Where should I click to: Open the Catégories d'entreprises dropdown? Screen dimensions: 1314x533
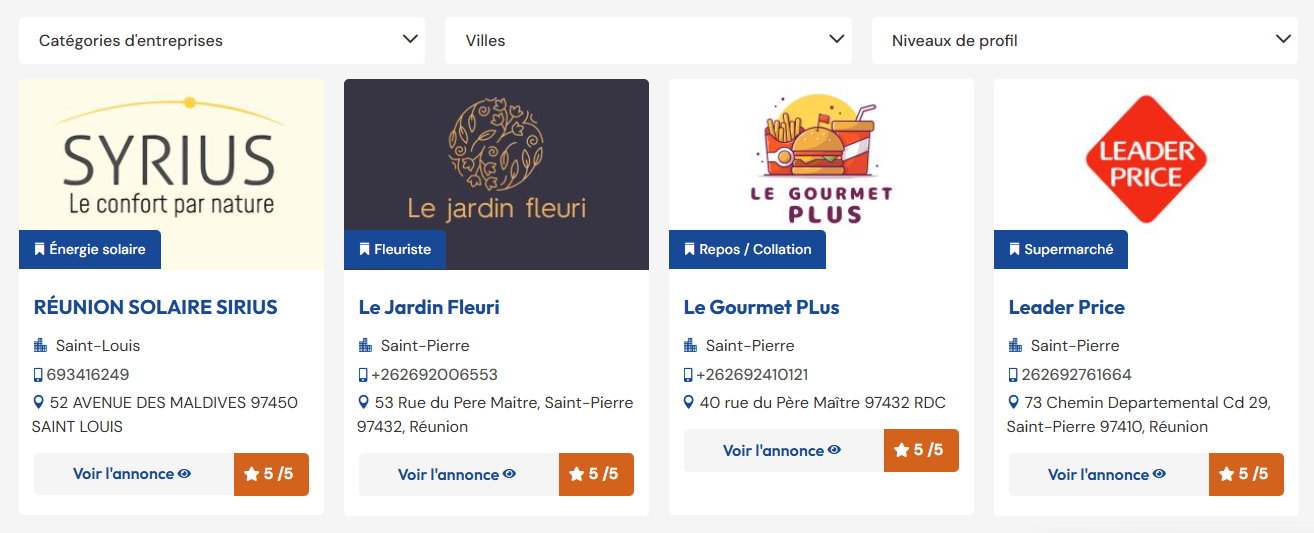221,41
